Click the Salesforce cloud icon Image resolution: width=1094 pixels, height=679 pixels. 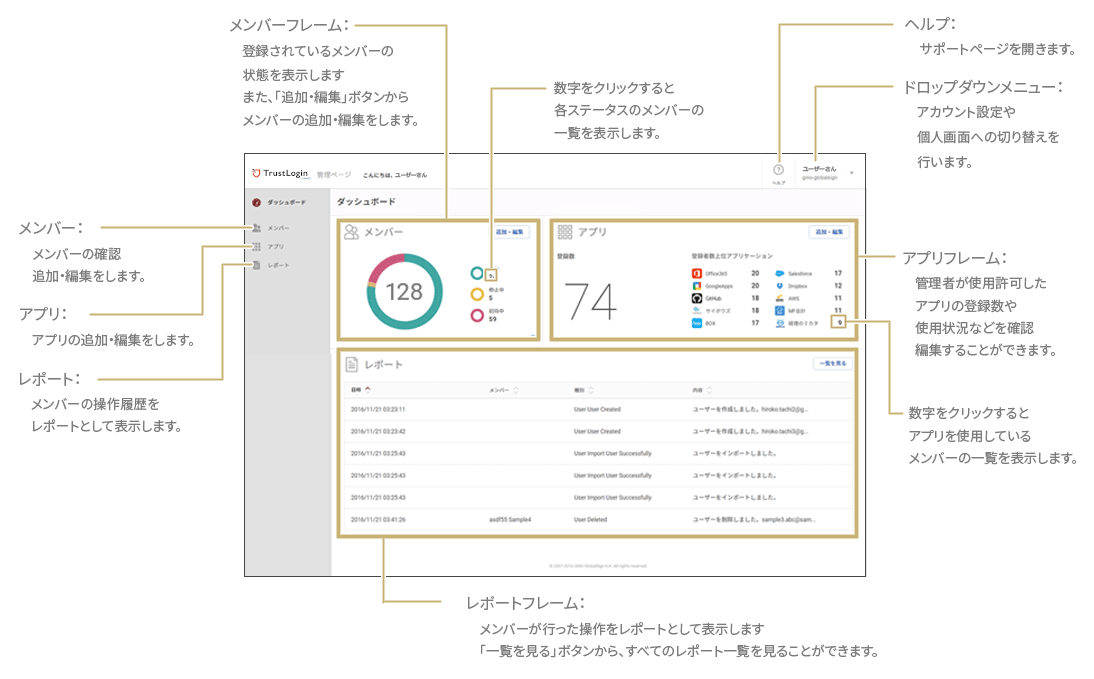coord(779,274)
